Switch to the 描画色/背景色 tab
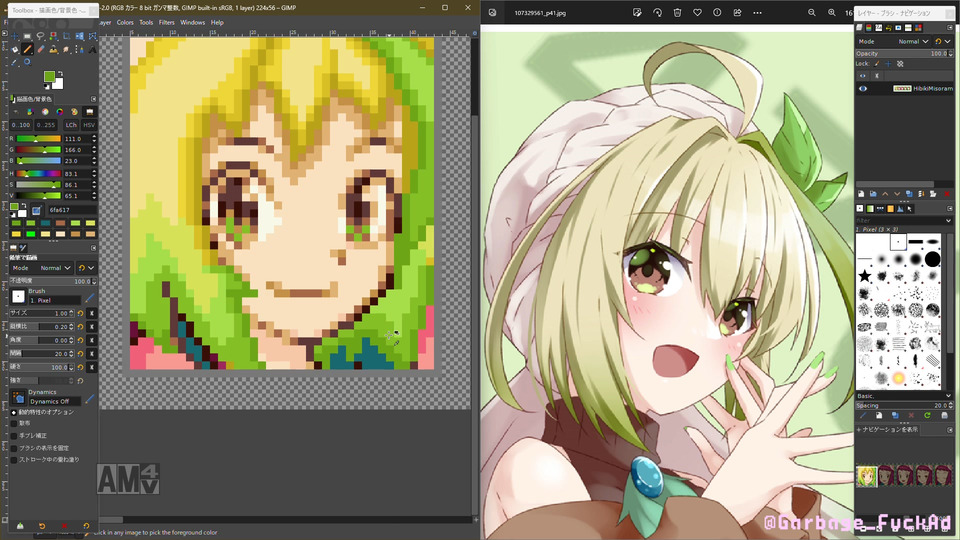Screen dimensions: 960x540 [32, 99]
